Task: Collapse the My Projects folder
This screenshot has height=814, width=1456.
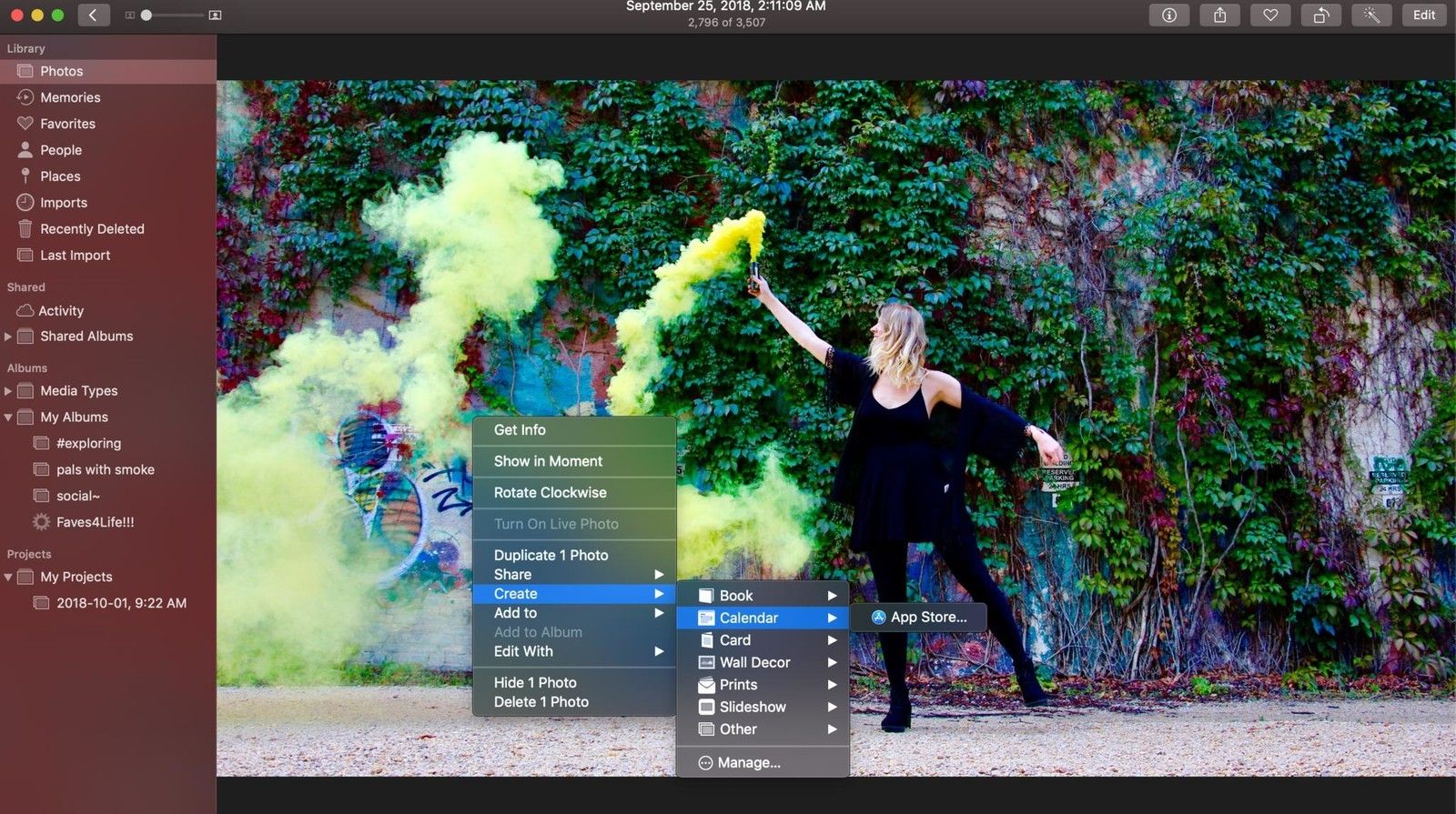Action: 8,578
